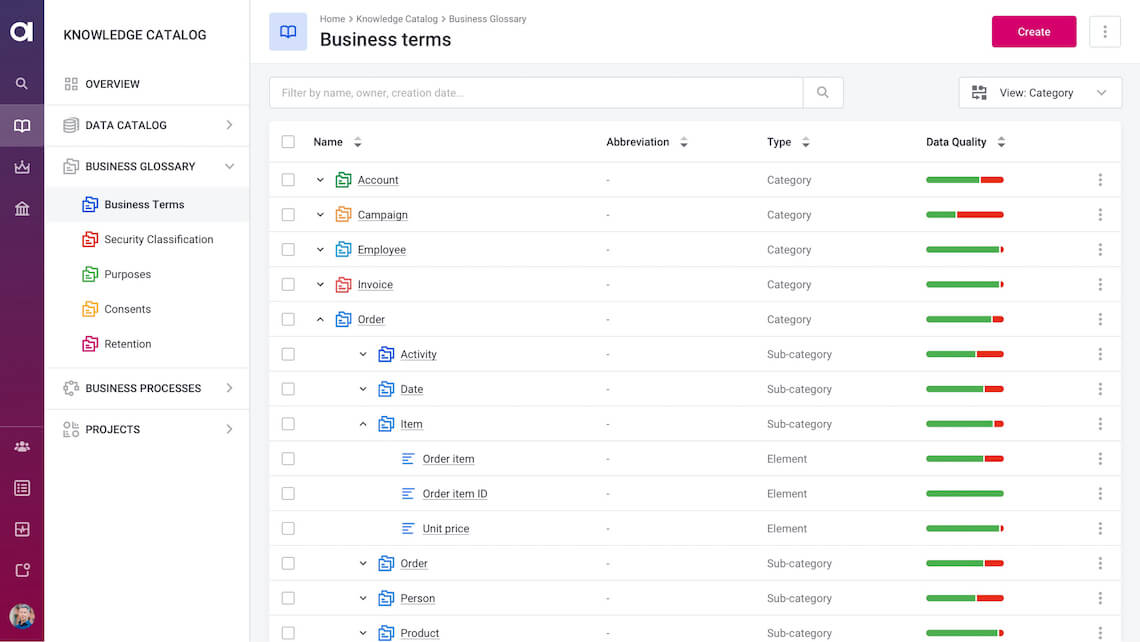Click the bank building icon in left rail
Image resolution: width=1140 pixels, height=642 pixels.
(x=21, y=208)
